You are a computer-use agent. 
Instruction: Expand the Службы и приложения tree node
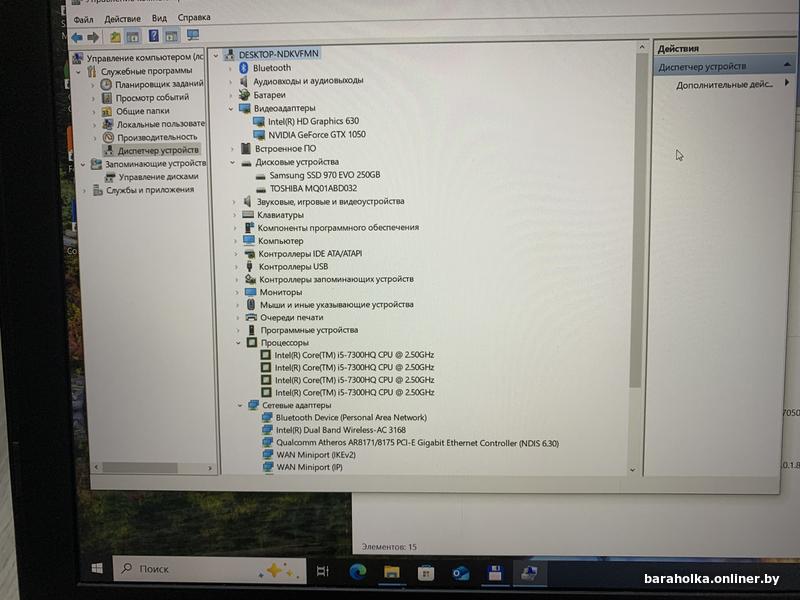(x=85, y=191)
